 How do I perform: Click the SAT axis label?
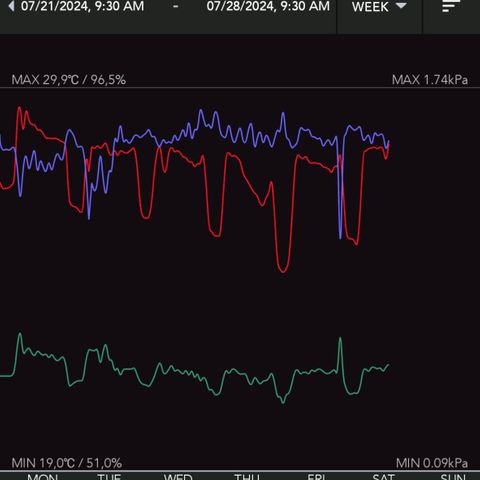384,477
